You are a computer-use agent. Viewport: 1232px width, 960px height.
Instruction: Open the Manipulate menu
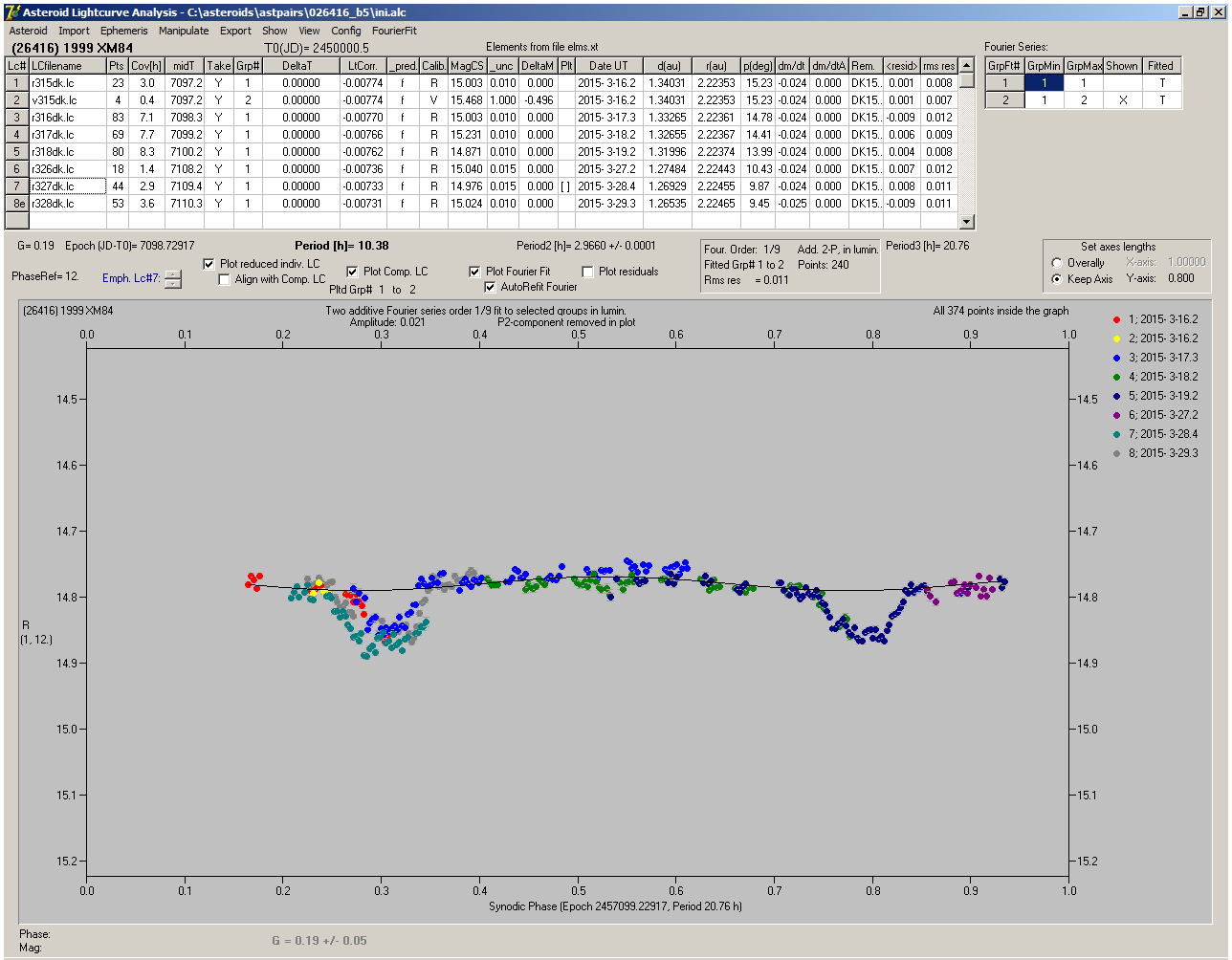tap(184, 31)
